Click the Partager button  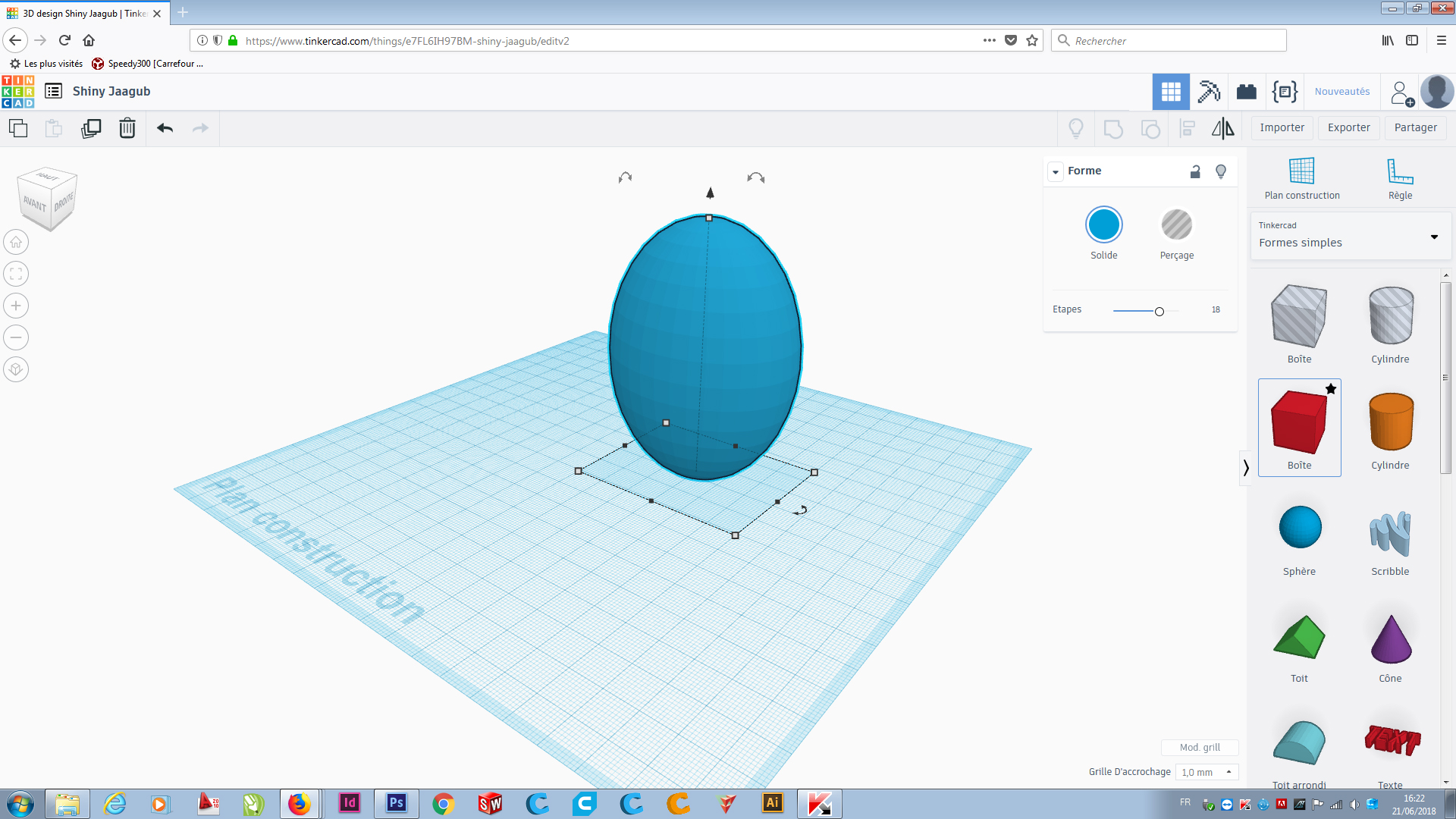click(x=1416, y=127)
